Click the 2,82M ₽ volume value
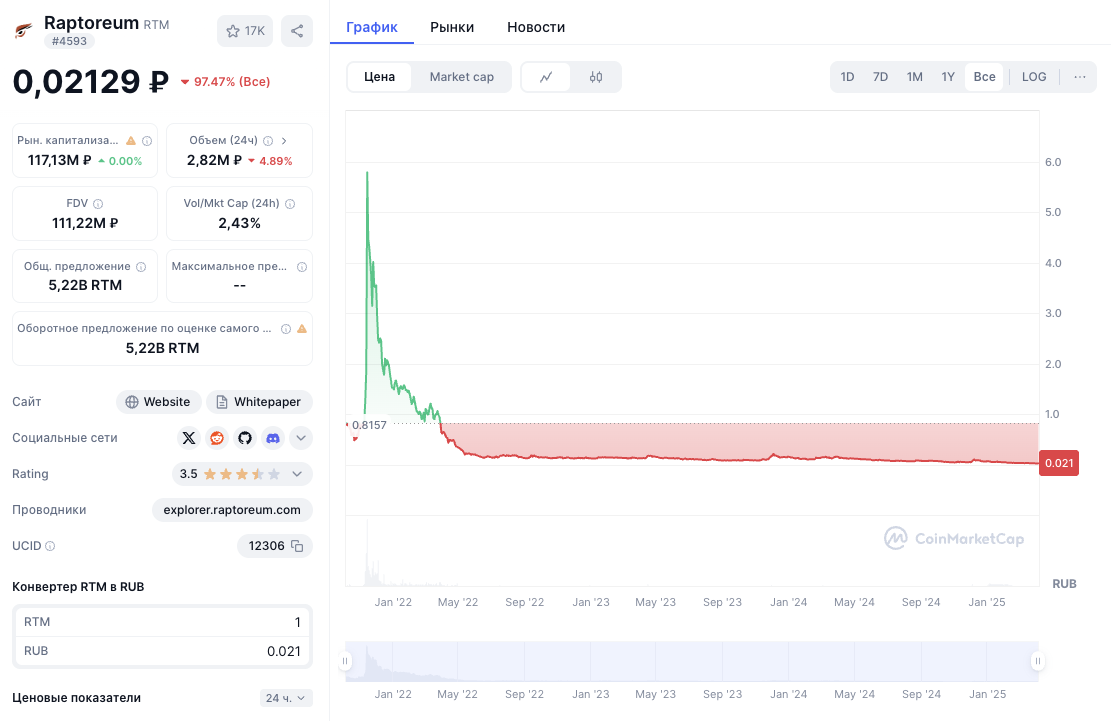The width and height of the screenshot is (1111, 721). 215,161
